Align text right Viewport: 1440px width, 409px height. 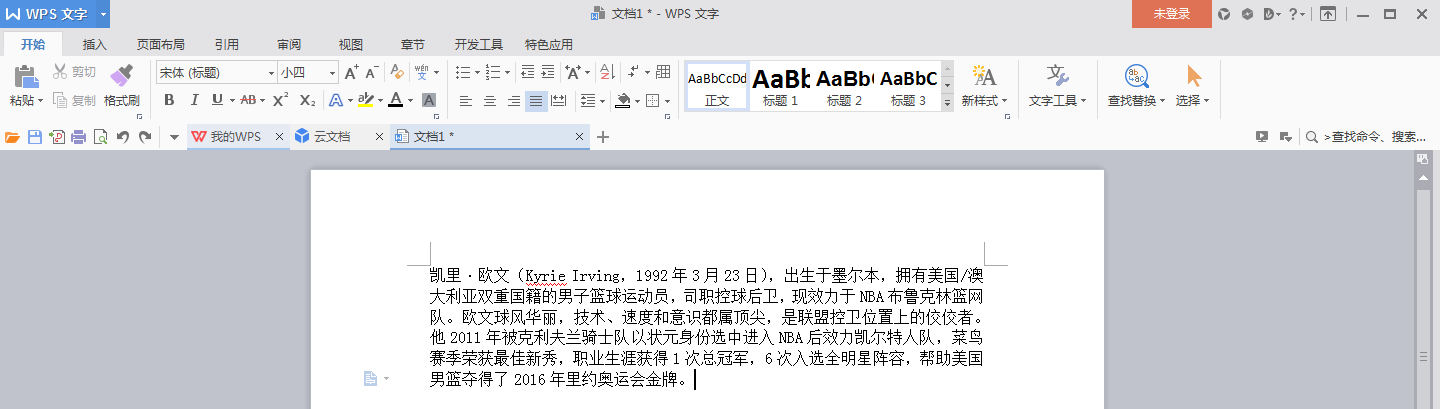click(x=513, y=100)
